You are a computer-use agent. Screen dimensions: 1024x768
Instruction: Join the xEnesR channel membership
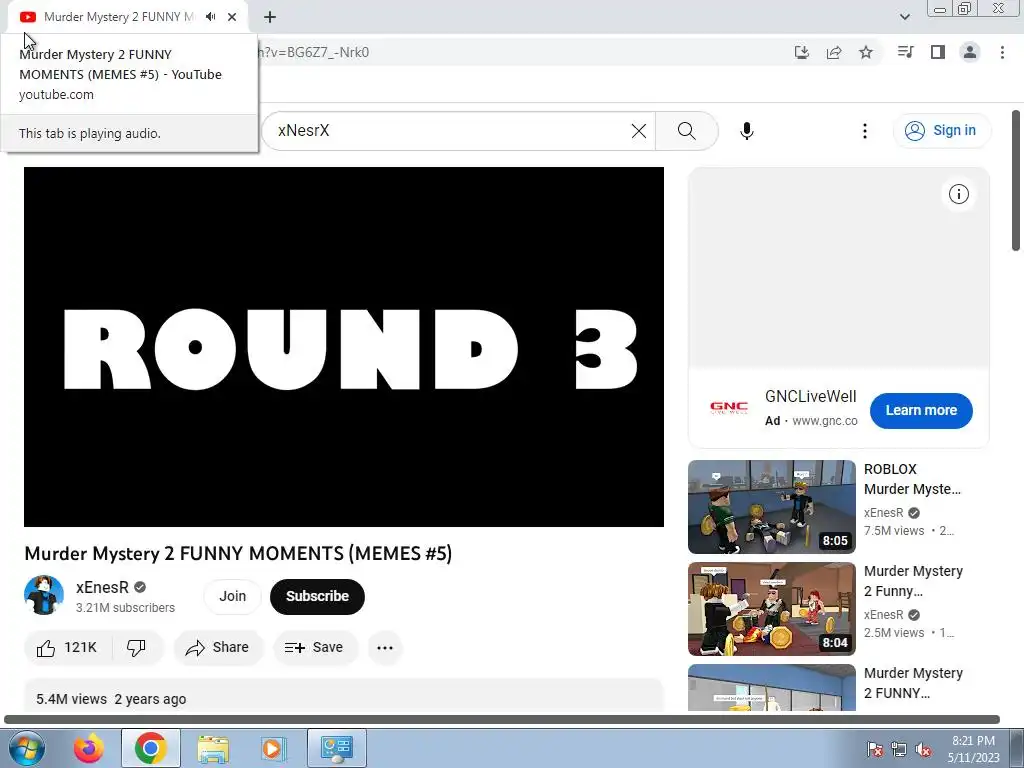[232, 596]
